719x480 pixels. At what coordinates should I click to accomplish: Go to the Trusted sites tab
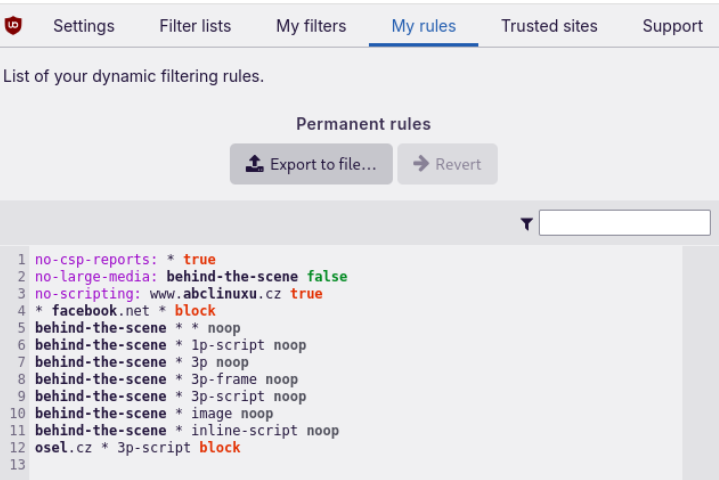[x=549, y=26]
